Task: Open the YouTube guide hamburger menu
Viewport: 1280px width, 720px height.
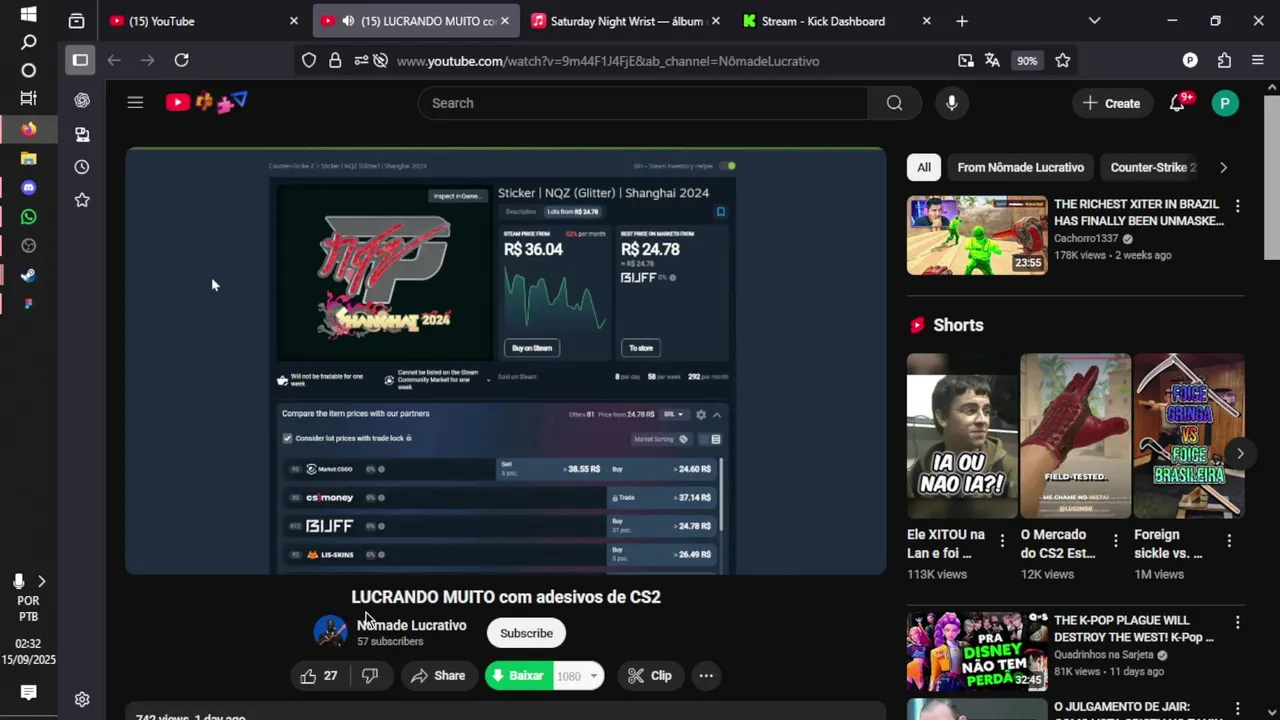Action: [x=135, y=102]
